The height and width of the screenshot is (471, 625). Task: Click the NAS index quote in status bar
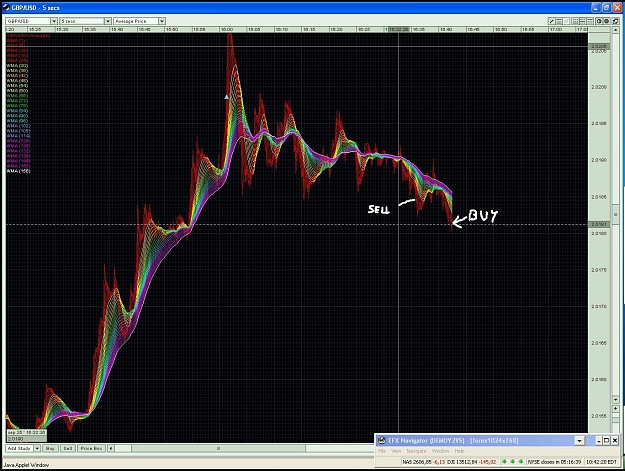[x=423, y=462]
